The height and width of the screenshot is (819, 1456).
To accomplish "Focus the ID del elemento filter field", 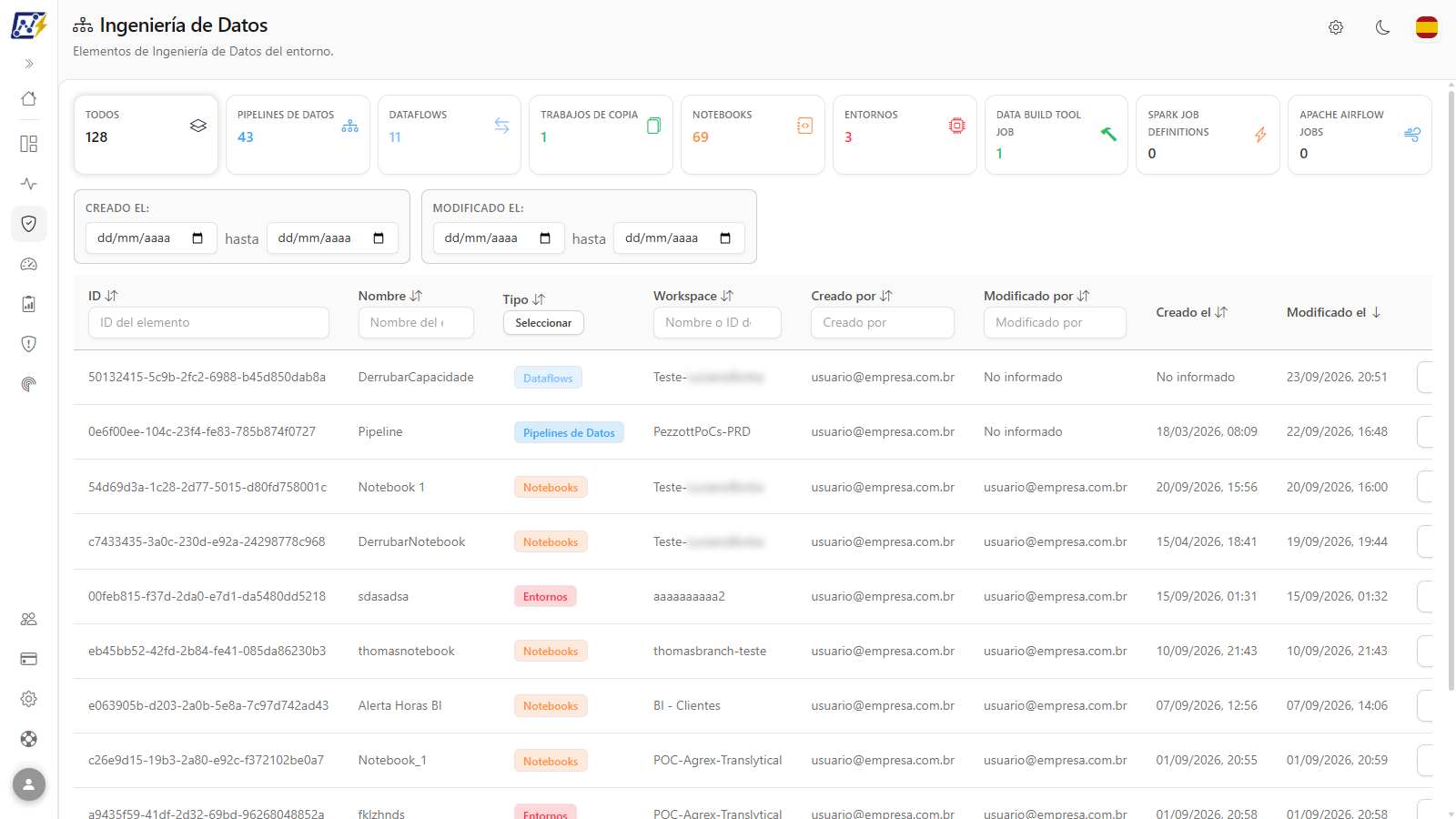I will click(x=208, y=323).
